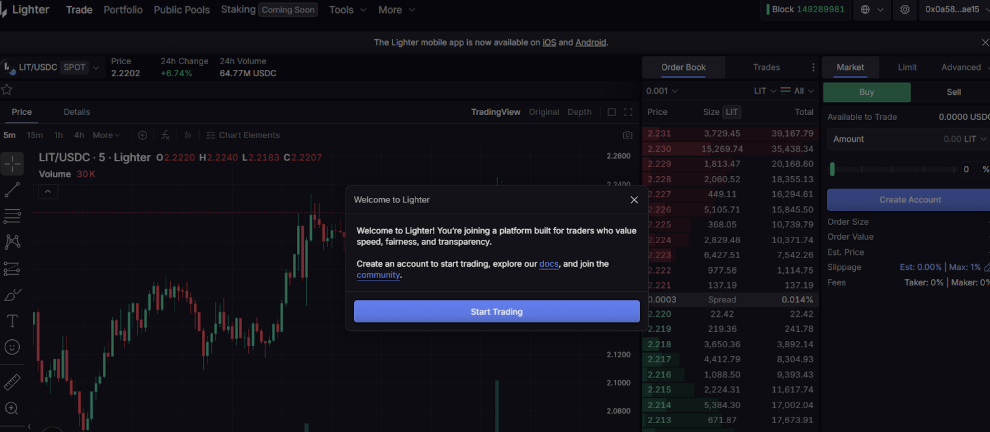This screenshot has width=990, height=432.
Task: Click the chart screenshot camera icon
Action: pyautogui.click(x=627, y=135)
